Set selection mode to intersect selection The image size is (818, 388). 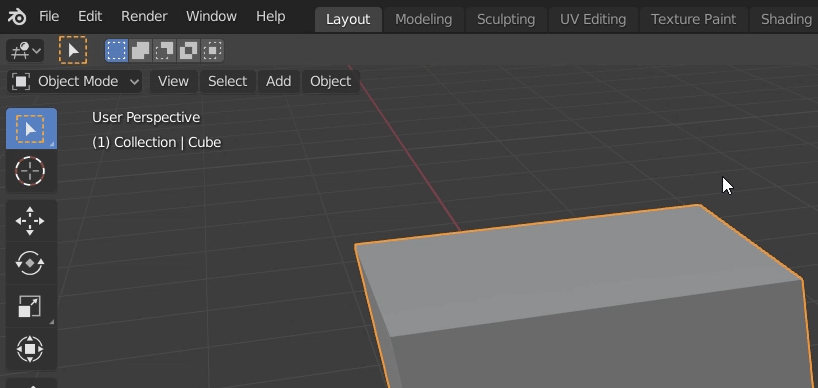click(212, 51)
